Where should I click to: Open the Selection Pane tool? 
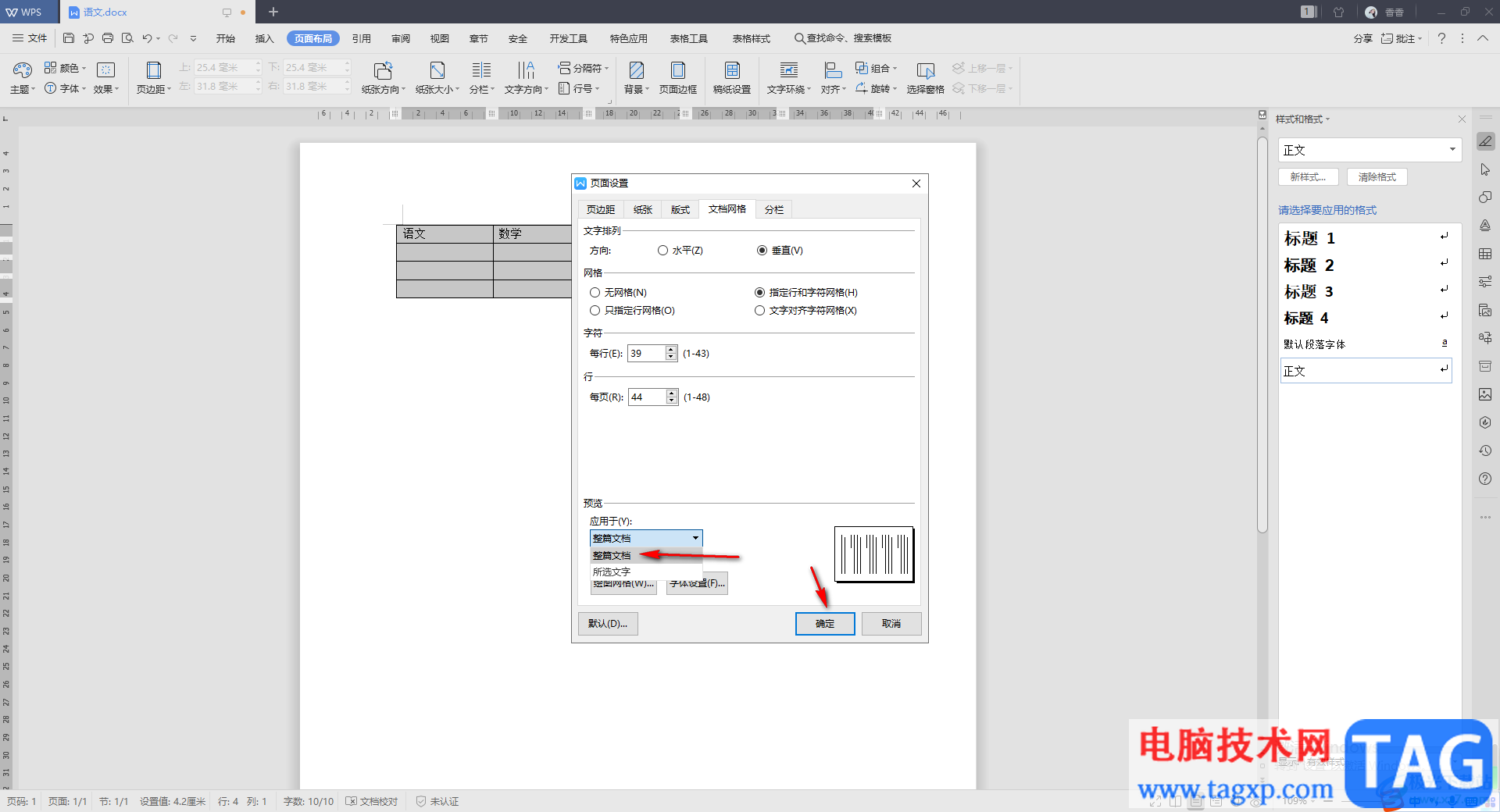point(926,77)
